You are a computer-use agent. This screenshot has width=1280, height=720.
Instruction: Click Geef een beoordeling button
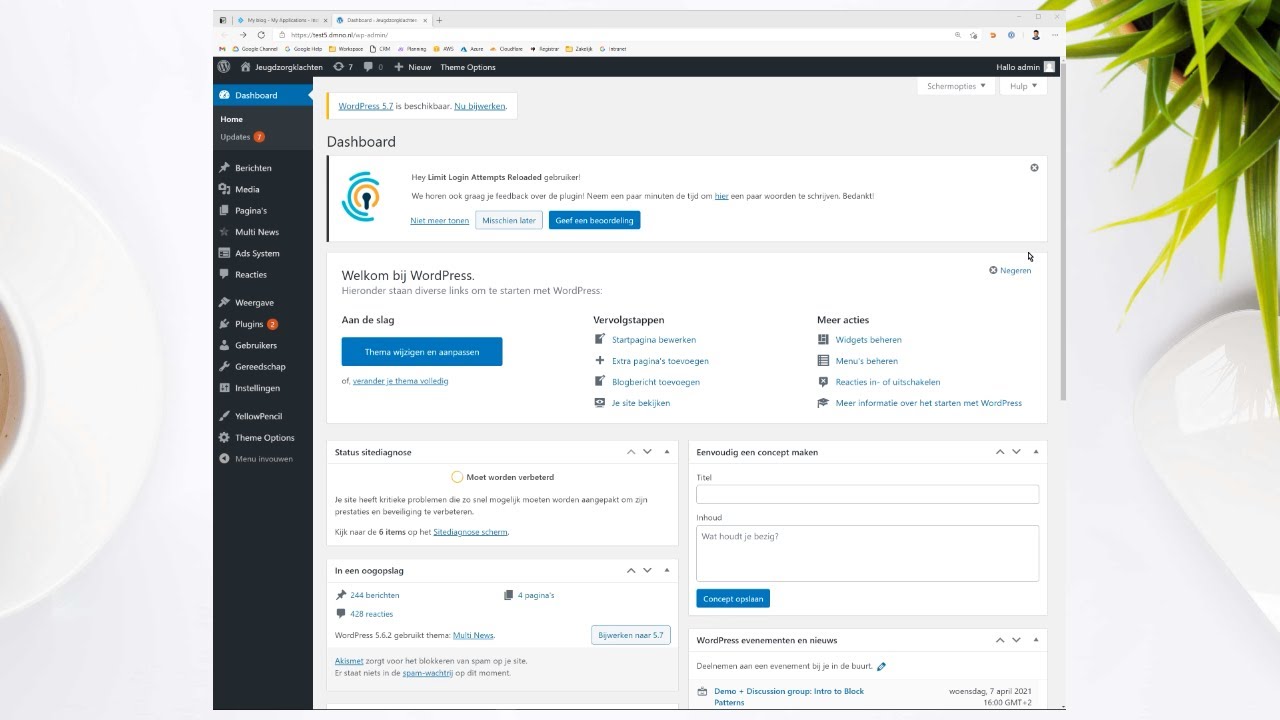coord(594,220)
